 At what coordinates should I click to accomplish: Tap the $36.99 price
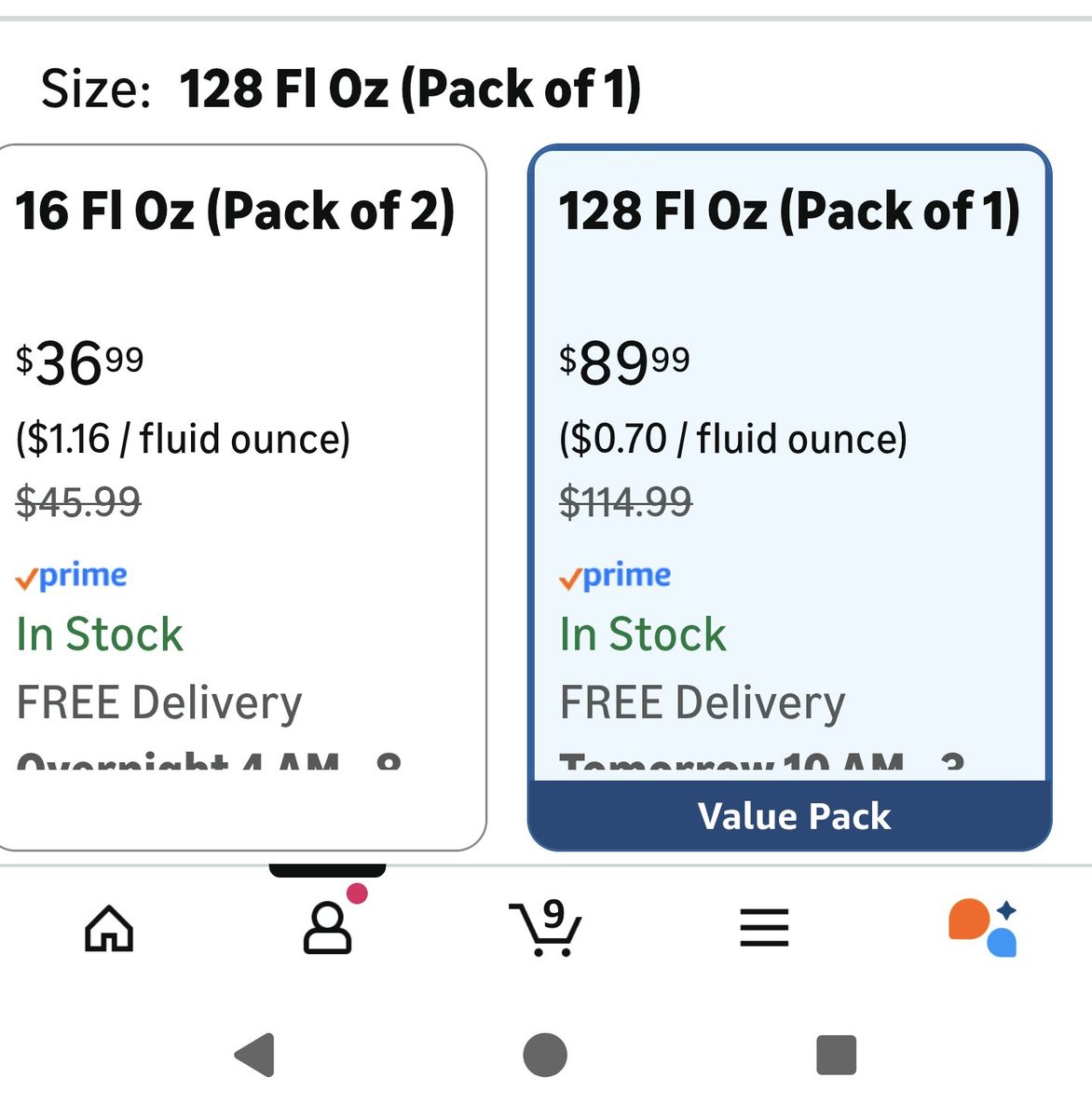[x=80, y=362]
